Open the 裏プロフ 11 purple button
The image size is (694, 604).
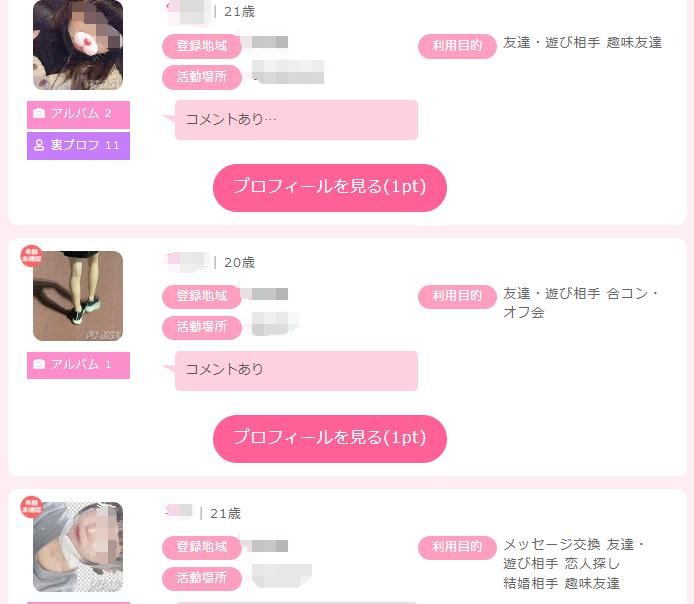coord(78,146)
